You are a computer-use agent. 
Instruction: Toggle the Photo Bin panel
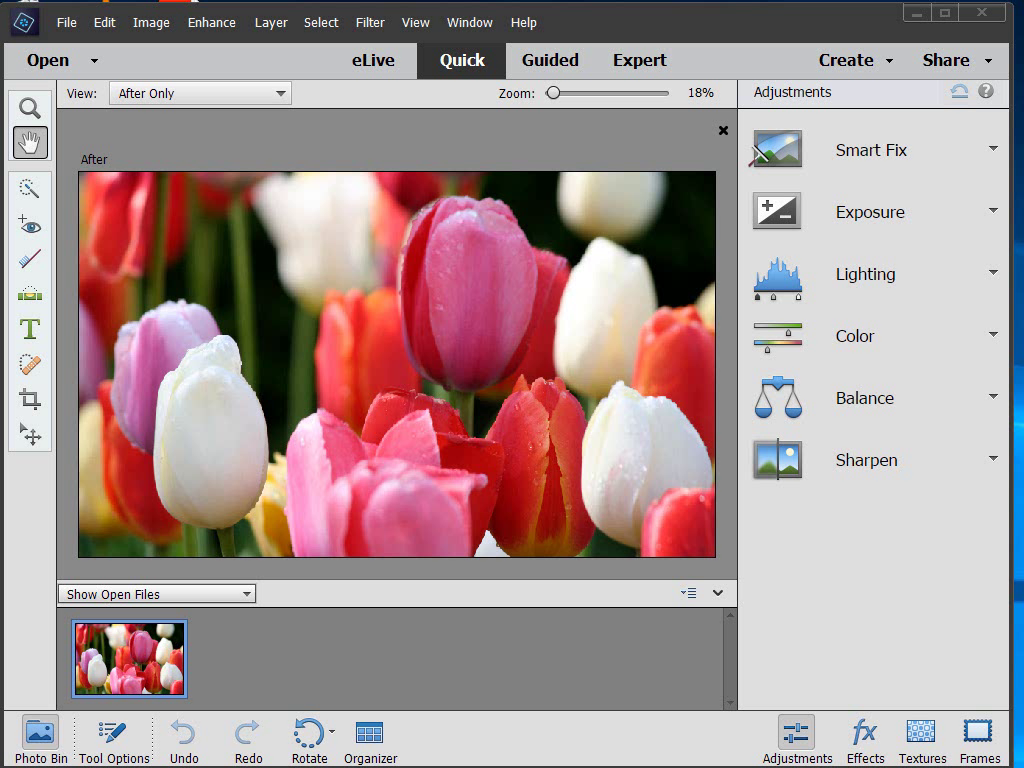pyautogui.click(x=41, y=740)
